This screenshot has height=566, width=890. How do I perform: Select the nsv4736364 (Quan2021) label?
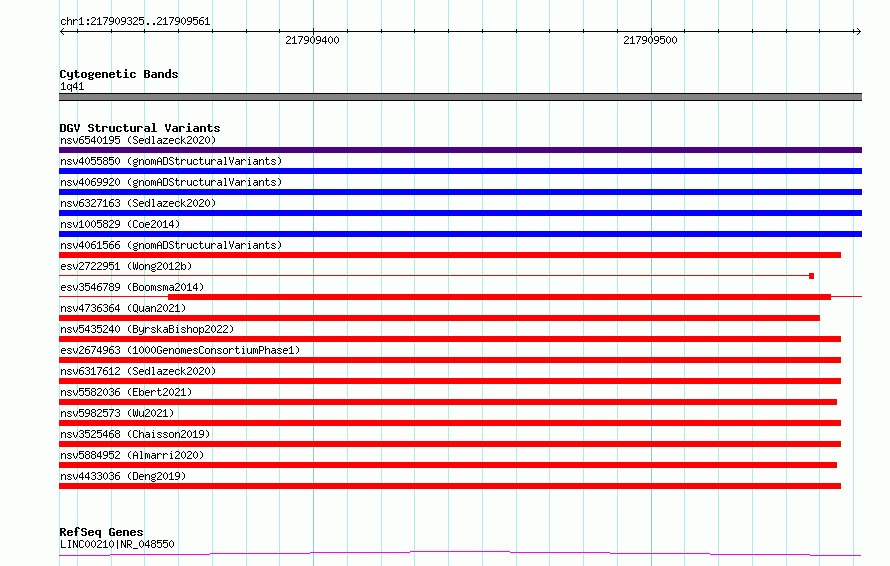click(x=123, y=308)
